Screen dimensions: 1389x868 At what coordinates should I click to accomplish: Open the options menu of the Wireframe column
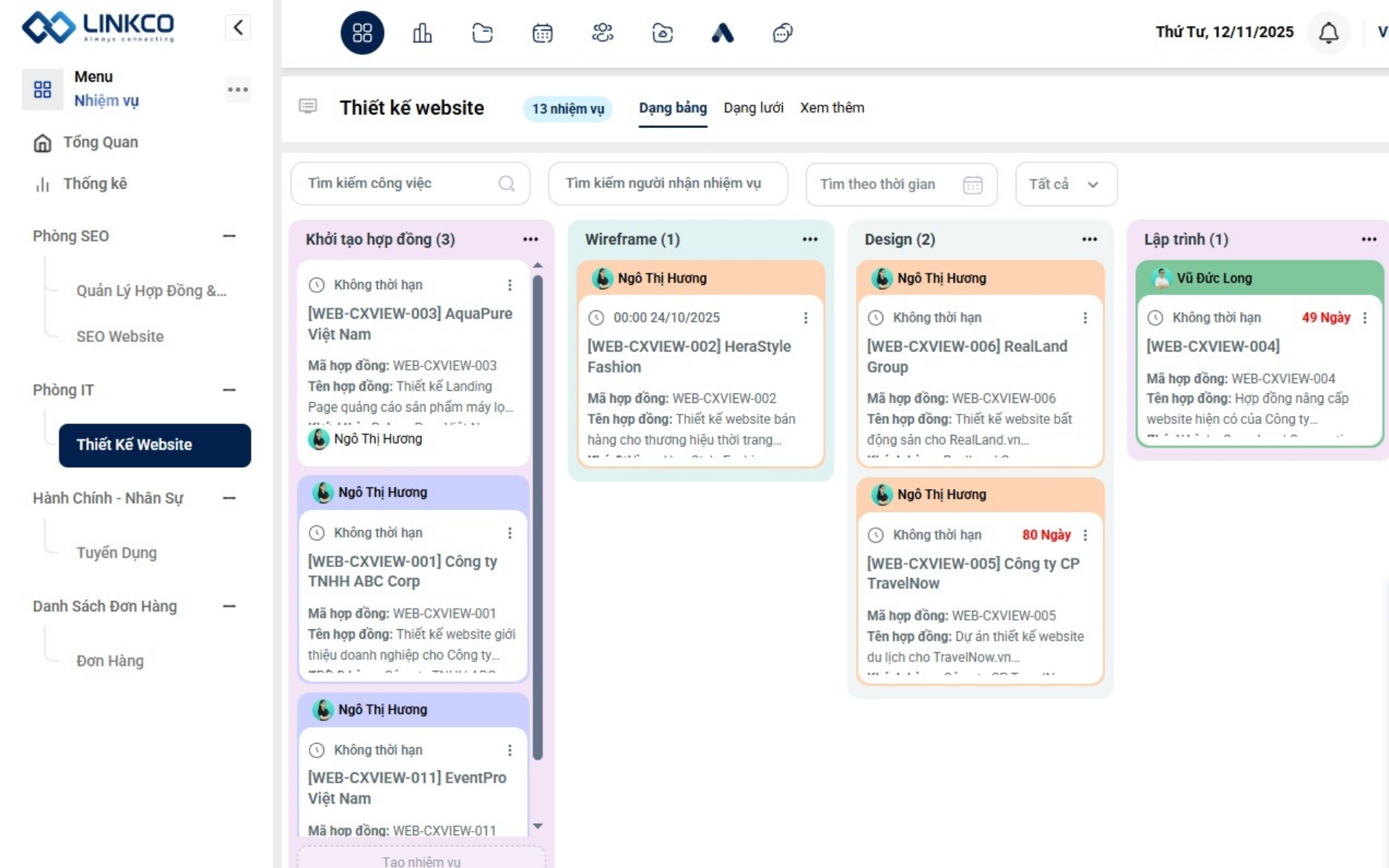point(810,239)
